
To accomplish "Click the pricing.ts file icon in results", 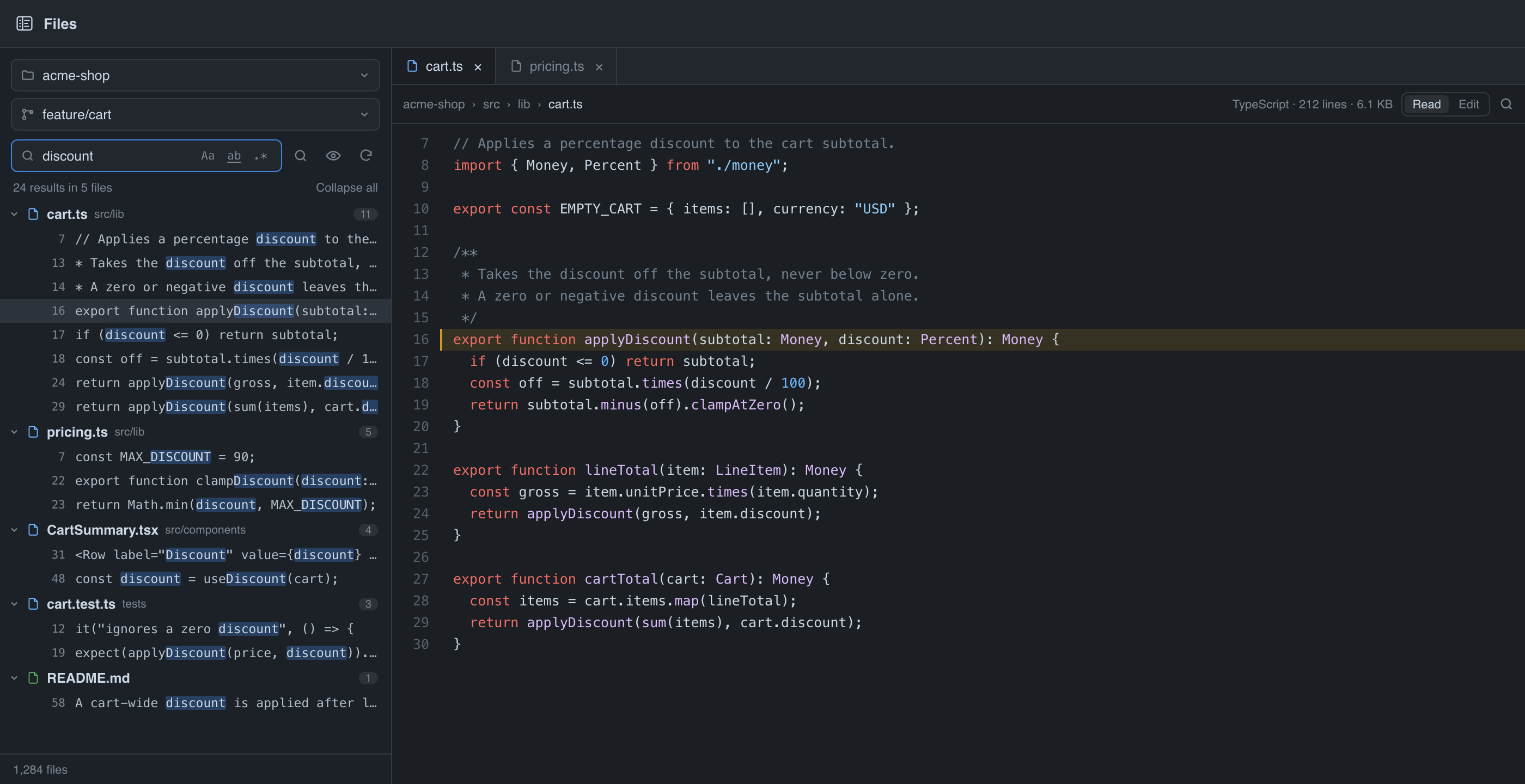I will click(33, 432).
